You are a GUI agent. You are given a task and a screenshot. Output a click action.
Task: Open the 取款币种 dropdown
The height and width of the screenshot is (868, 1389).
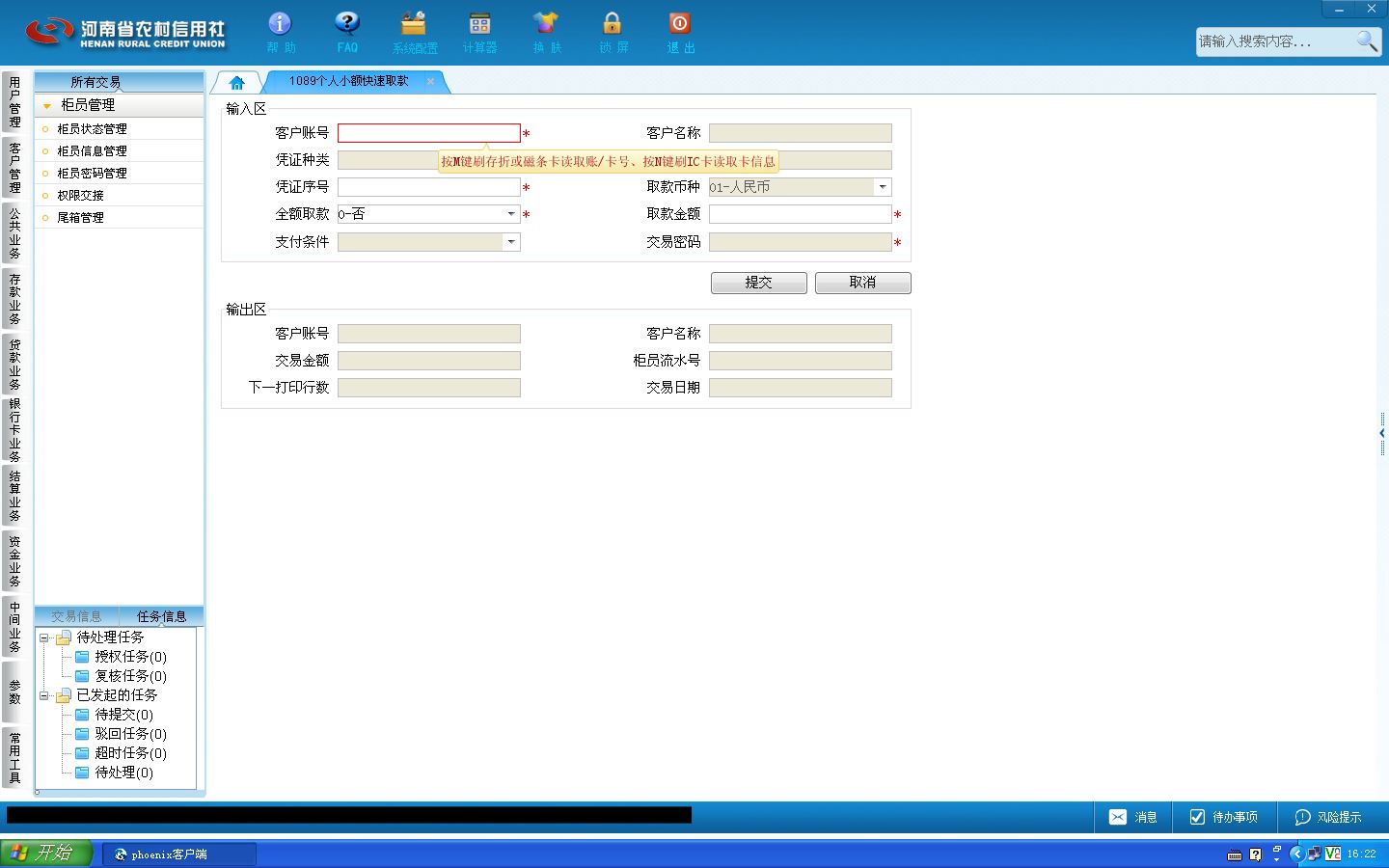click(x=883, y=187)
